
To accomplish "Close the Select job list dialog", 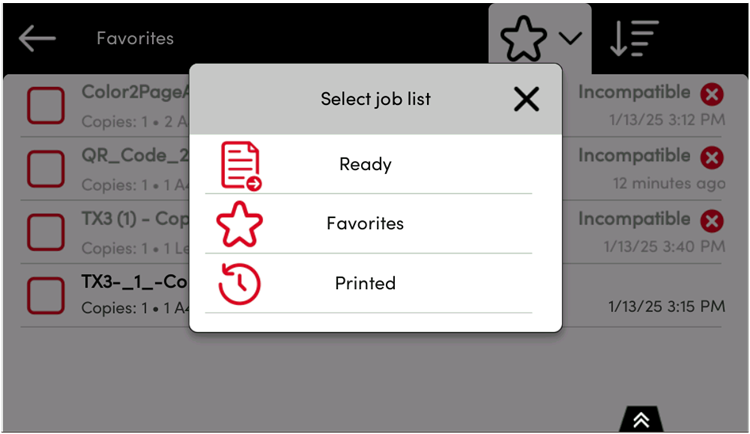I will click(x=526, y=98).
